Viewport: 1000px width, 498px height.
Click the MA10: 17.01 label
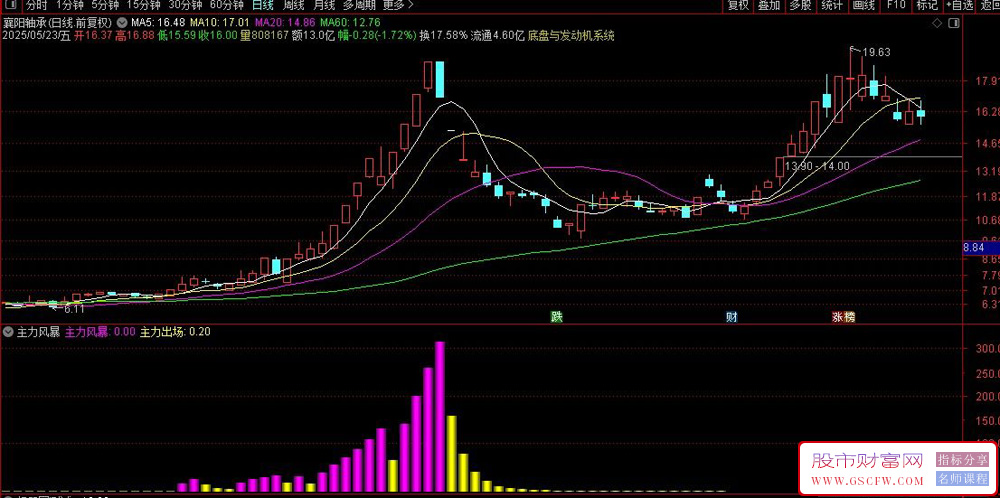tap(219, 22)
